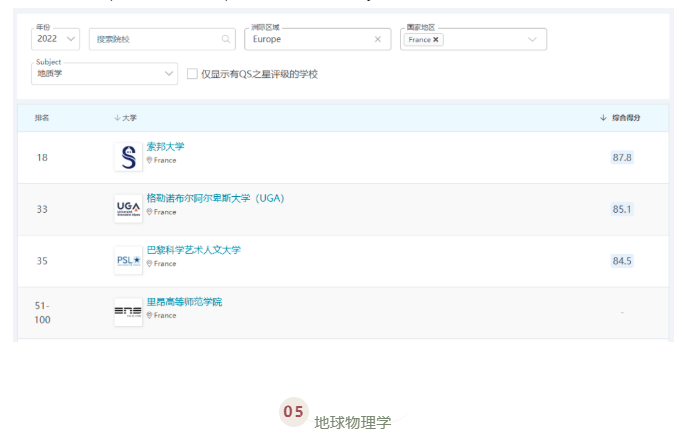The height and width of the screenshot is (439, 698).
Task: Click the ENS Lyon logo thumbnail
Action: (128, 312)
